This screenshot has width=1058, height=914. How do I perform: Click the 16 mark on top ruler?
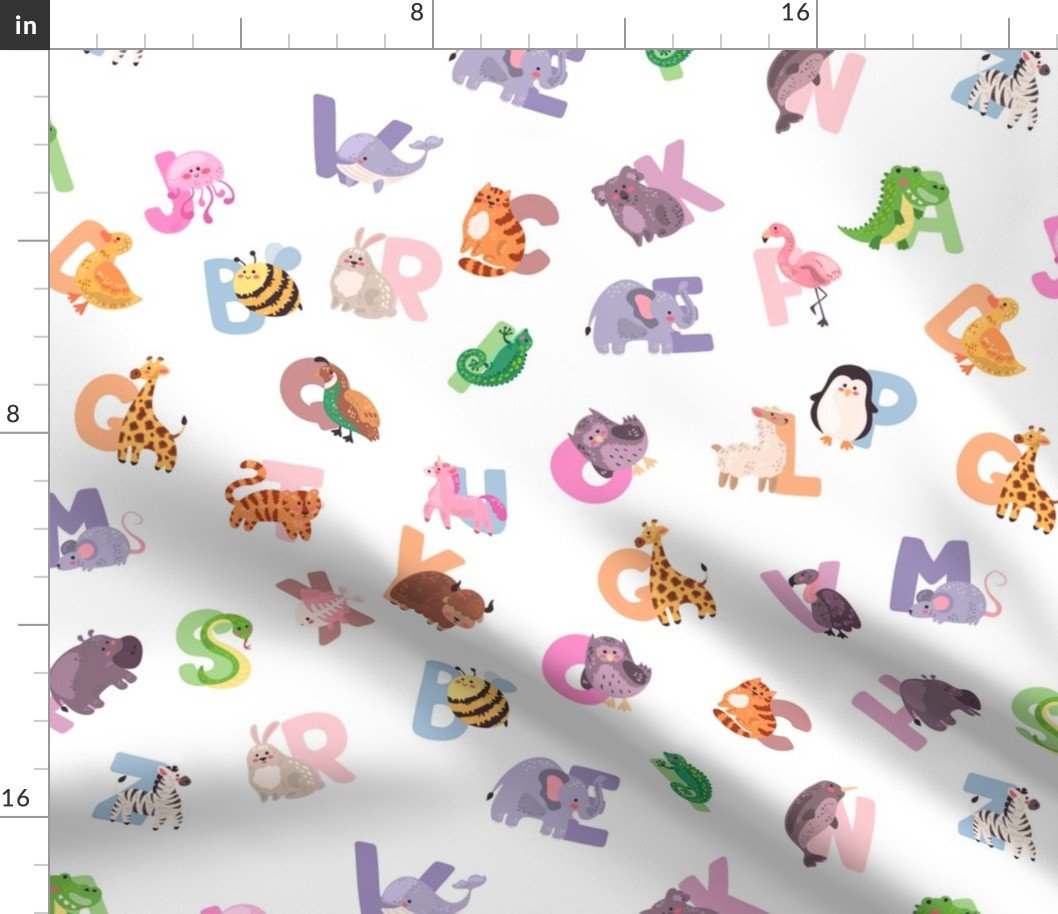(x=795, y=12)
